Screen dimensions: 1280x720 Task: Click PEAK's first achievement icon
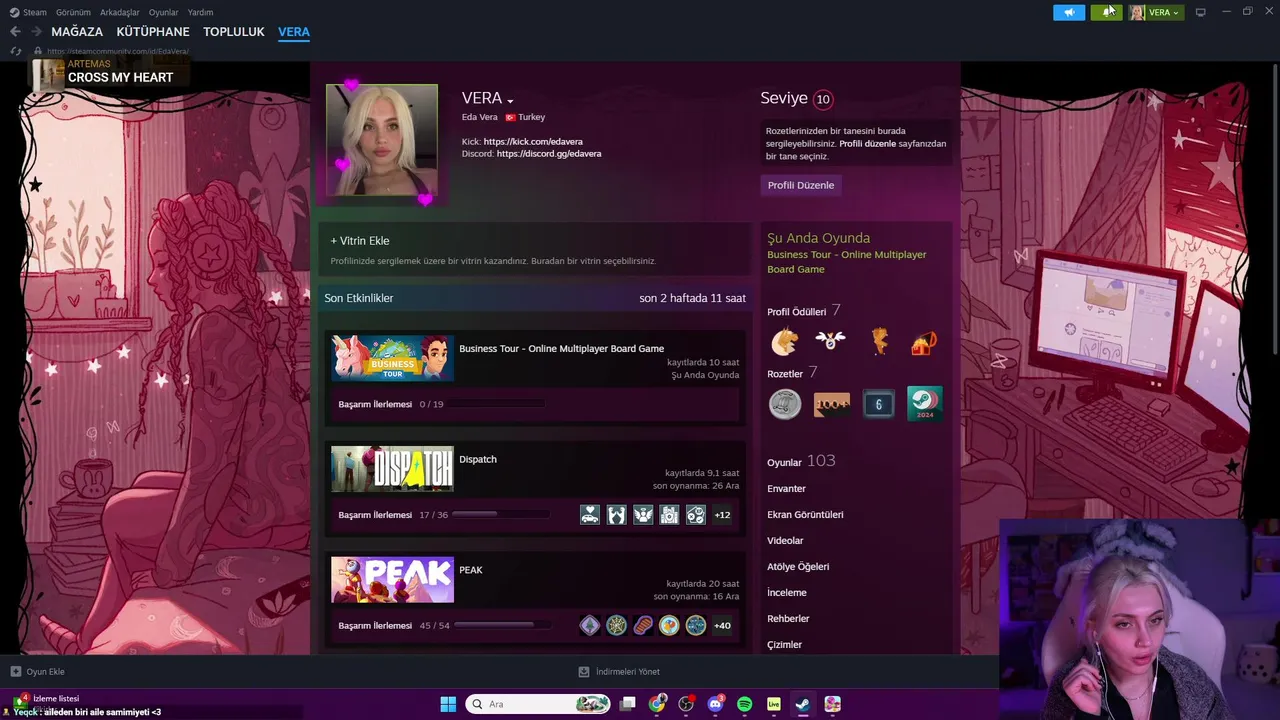pos(590,626)
